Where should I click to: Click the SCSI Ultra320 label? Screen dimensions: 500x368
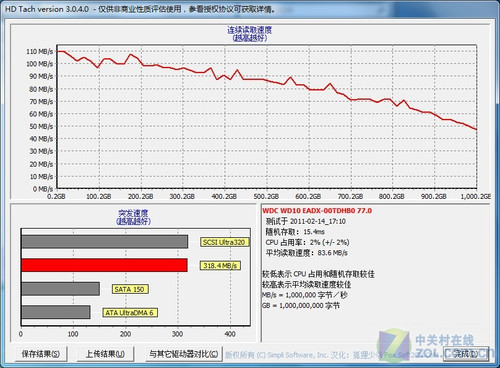point(224,242)
